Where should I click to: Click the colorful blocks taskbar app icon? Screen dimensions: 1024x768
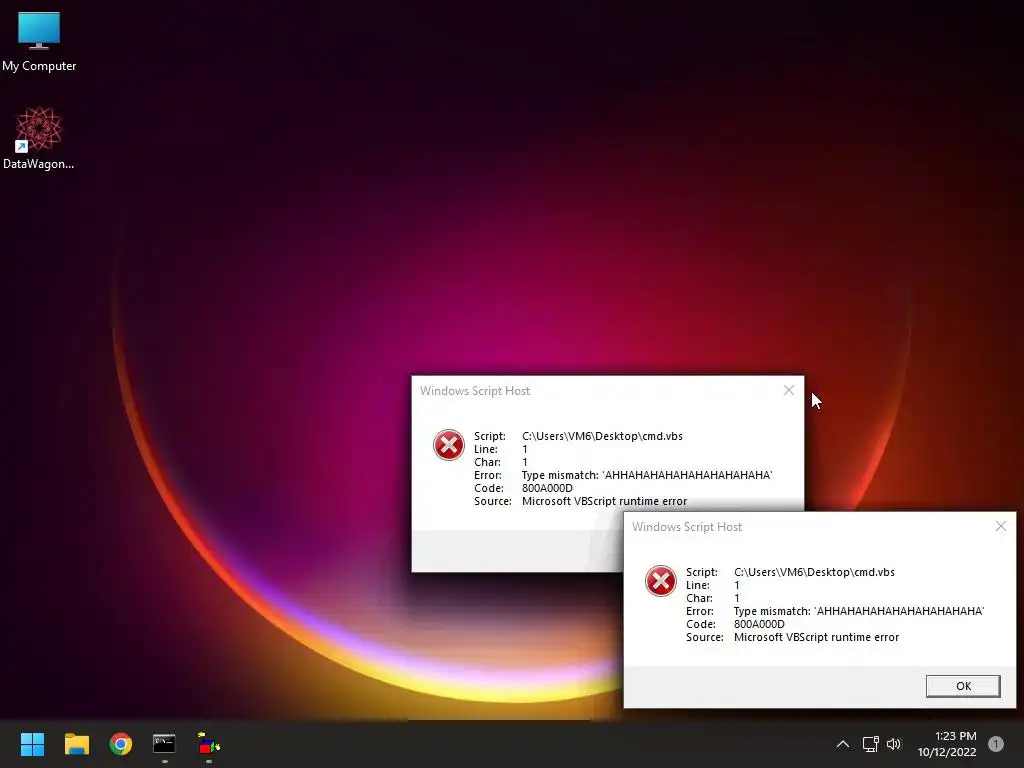(x=208, y=744)
